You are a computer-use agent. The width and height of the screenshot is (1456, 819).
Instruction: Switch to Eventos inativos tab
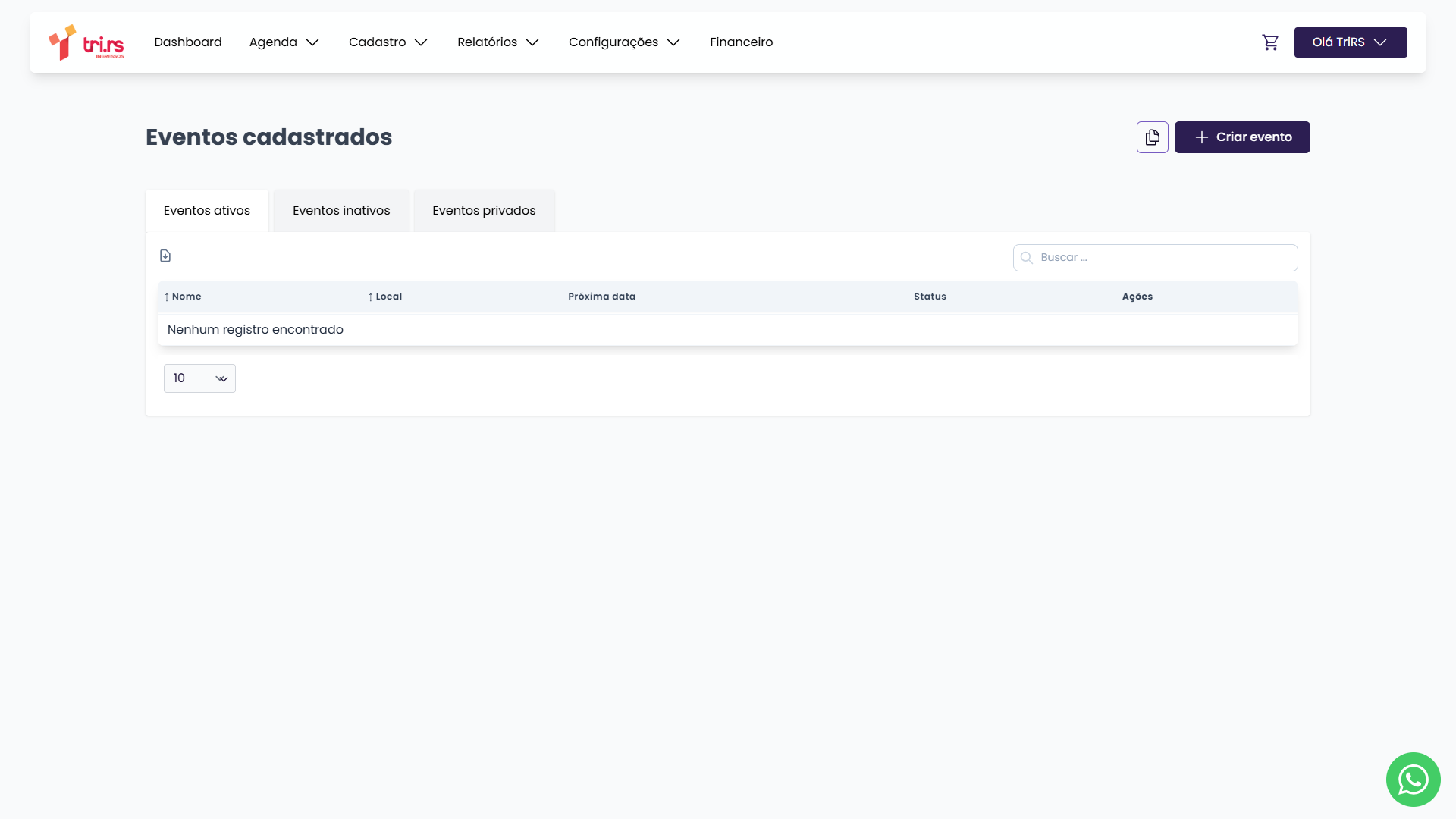(x=341, y=211)
